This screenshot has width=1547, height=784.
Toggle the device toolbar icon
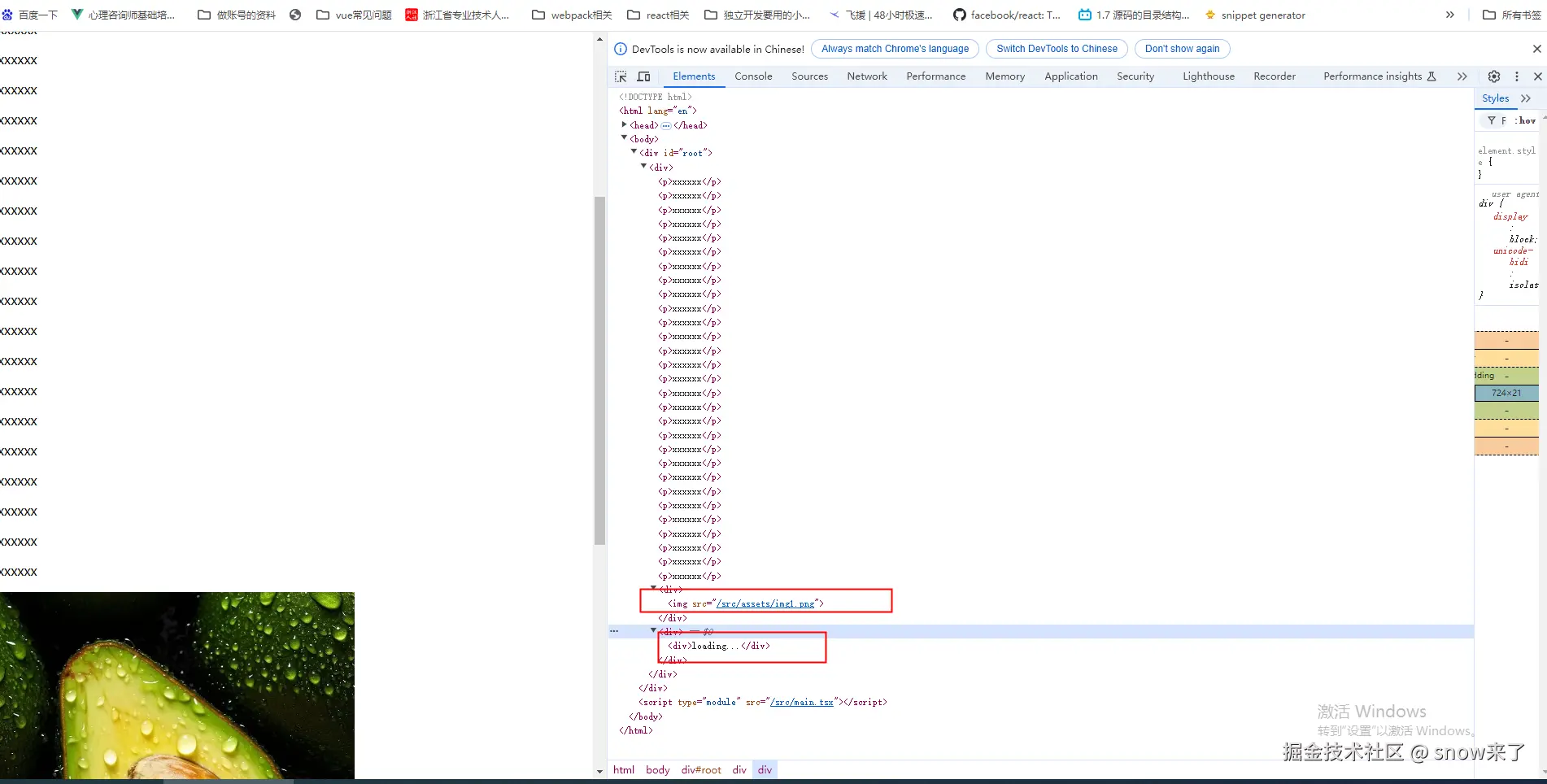[x=643, y=76]
